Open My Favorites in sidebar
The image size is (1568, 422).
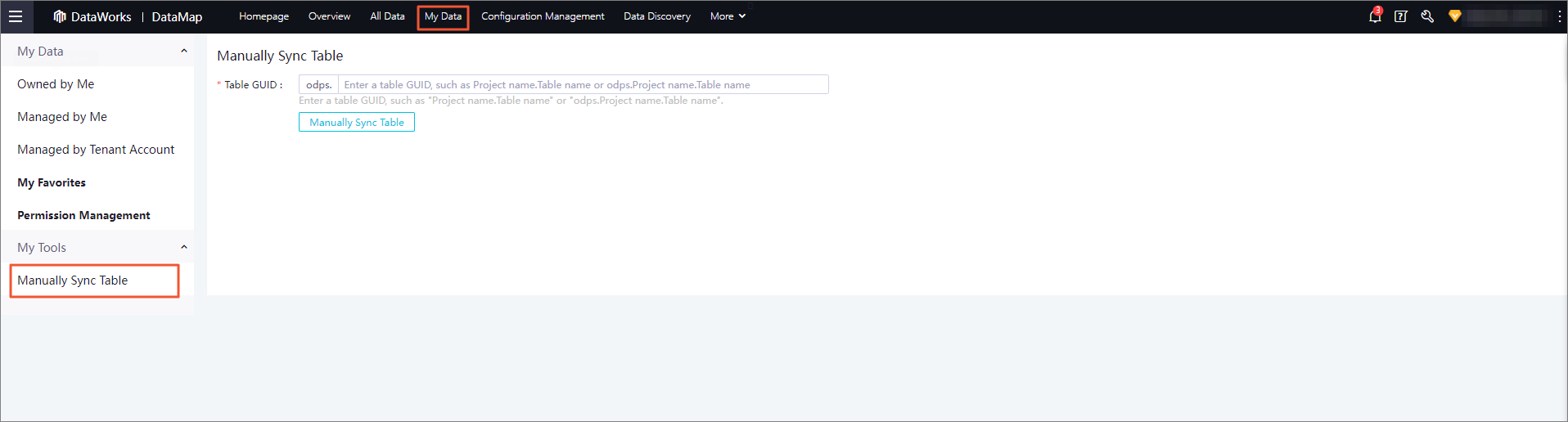[52, 182]
